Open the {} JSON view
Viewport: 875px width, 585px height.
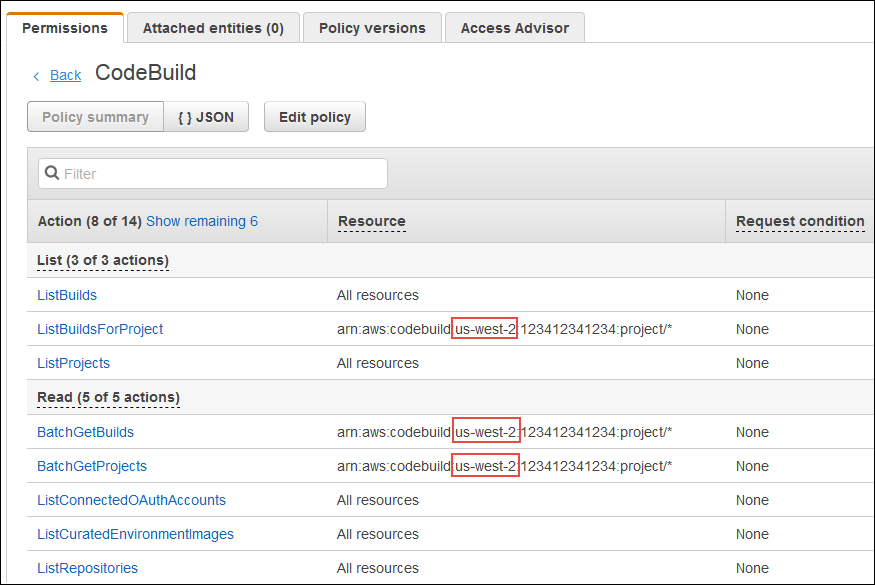(x=206, y=116)
